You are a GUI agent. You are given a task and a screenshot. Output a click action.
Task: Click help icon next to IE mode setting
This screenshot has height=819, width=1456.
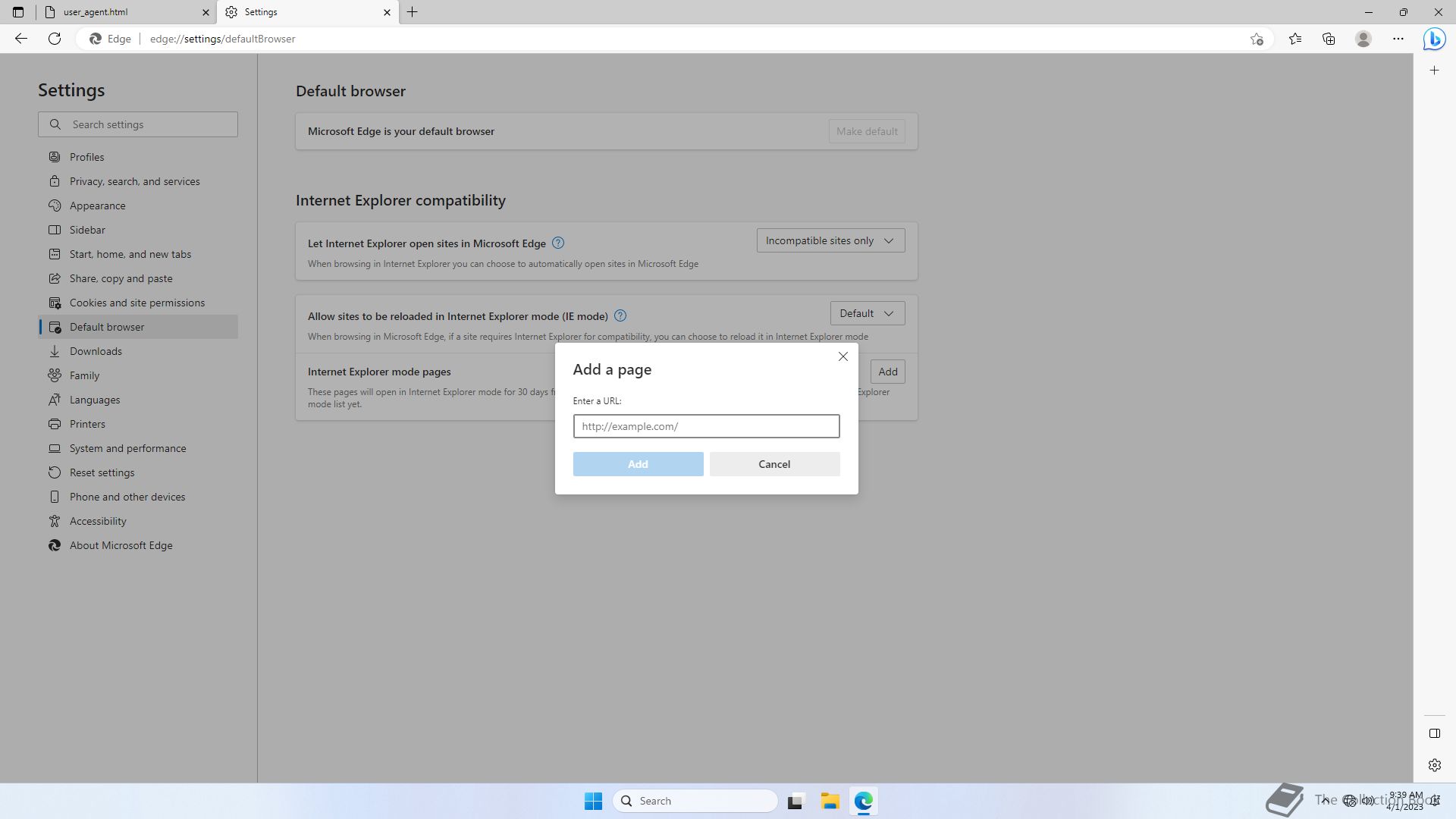tap(620, 315)
